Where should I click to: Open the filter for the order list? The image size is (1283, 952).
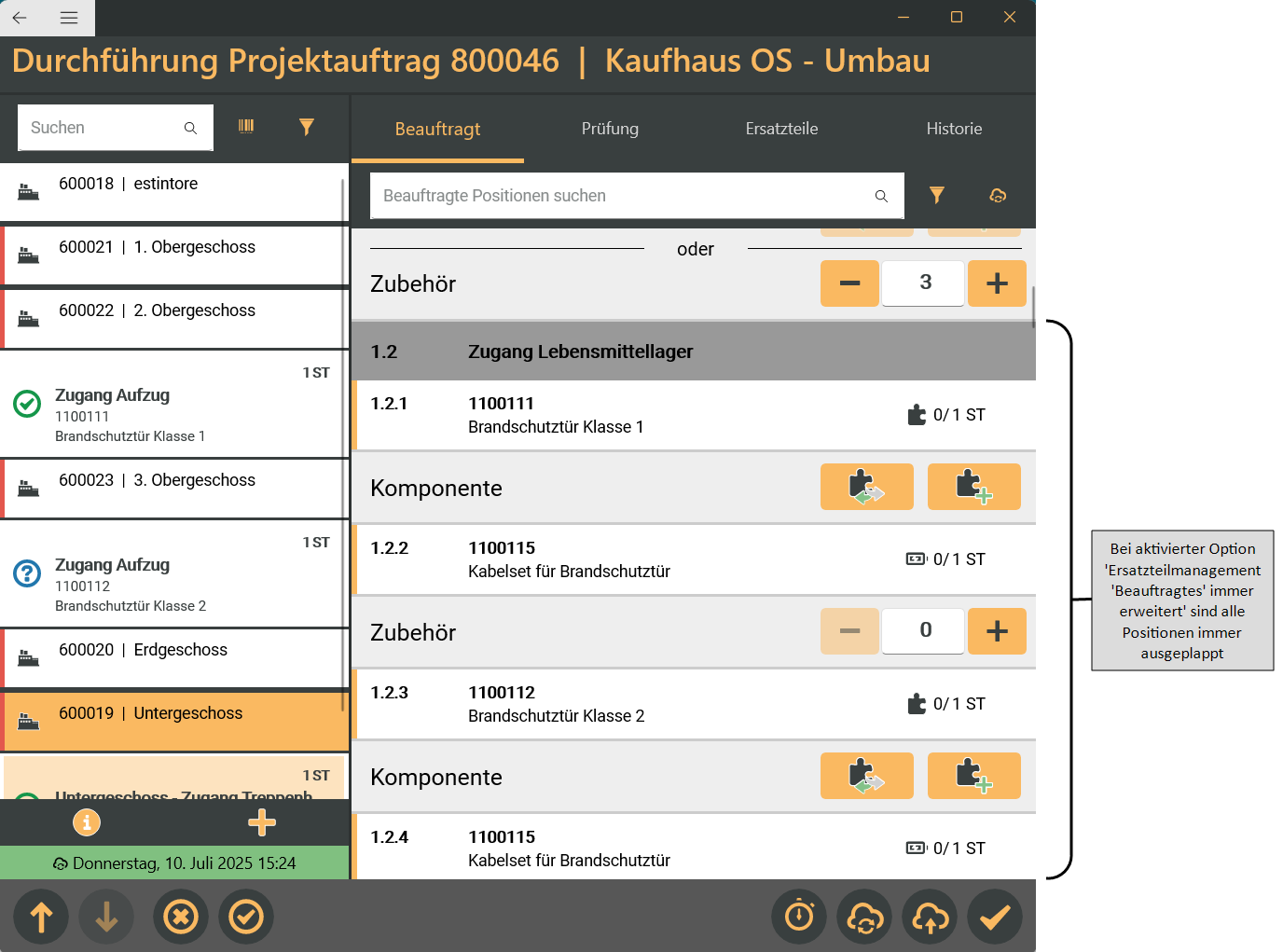[x=306, y=127]
